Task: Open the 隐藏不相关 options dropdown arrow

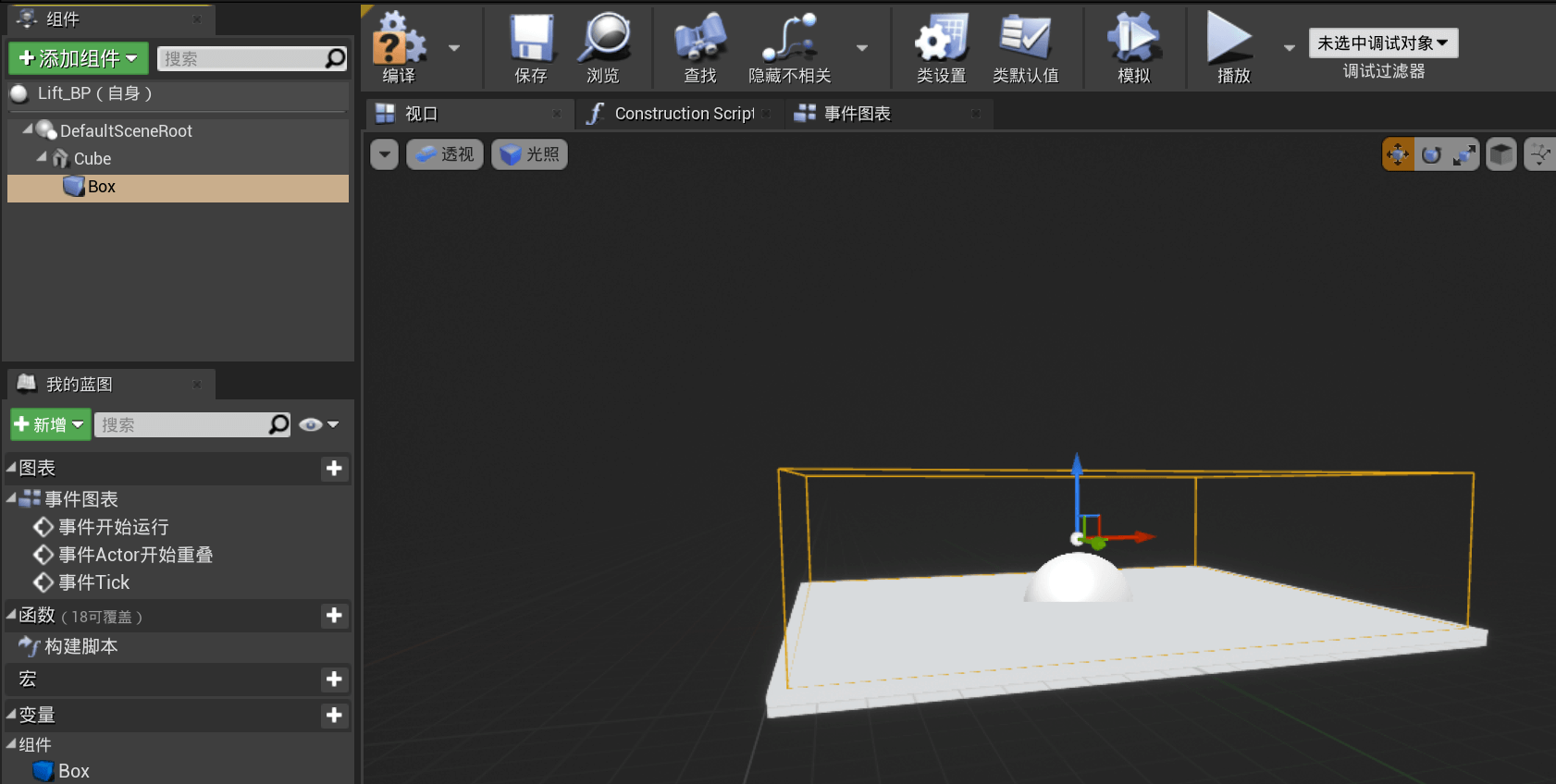Action: point(862,48)
